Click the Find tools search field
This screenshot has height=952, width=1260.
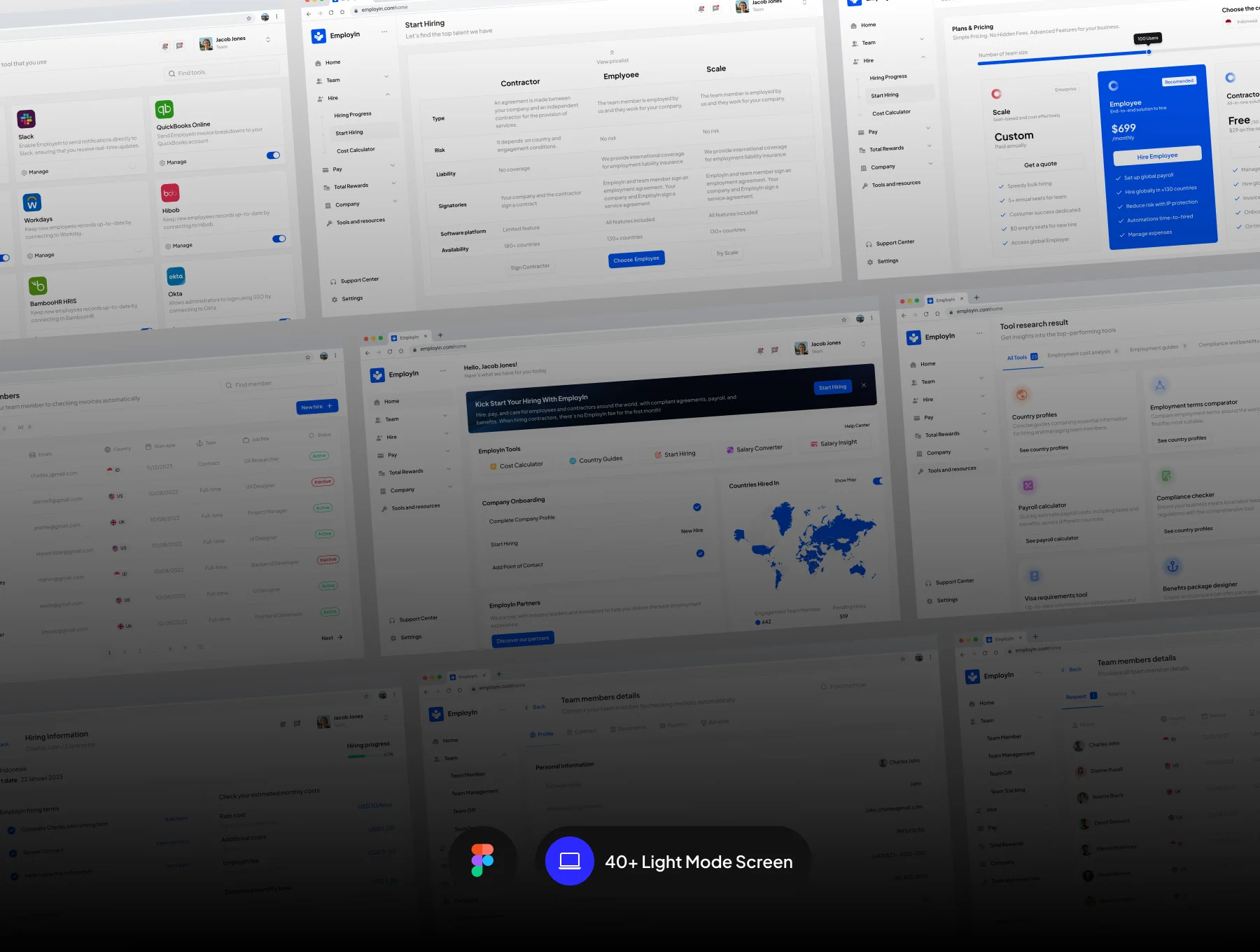(222, 71)
